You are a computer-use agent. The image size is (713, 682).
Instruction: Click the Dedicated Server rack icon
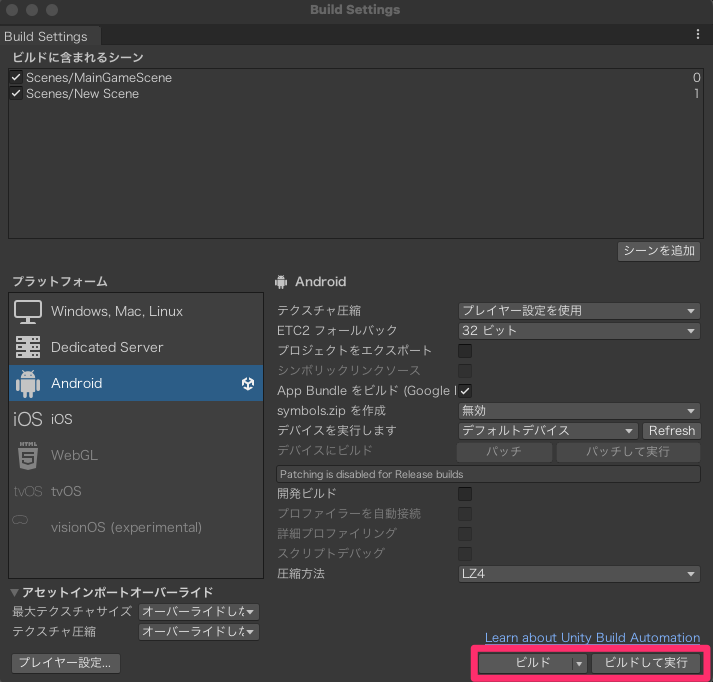pyautogui.click(x=28, y=347)
